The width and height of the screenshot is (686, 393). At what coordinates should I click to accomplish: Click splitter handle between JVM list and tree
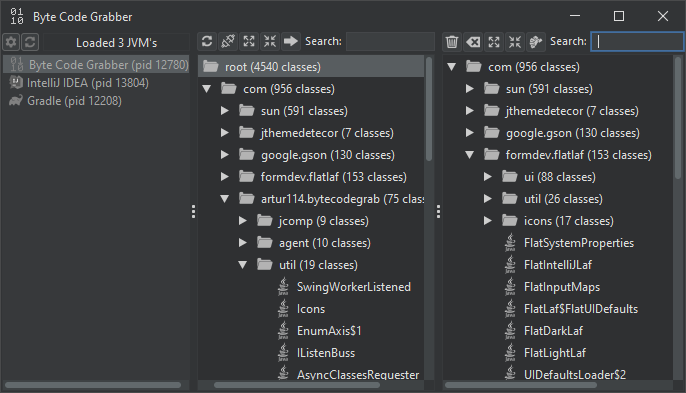[193, 212]
